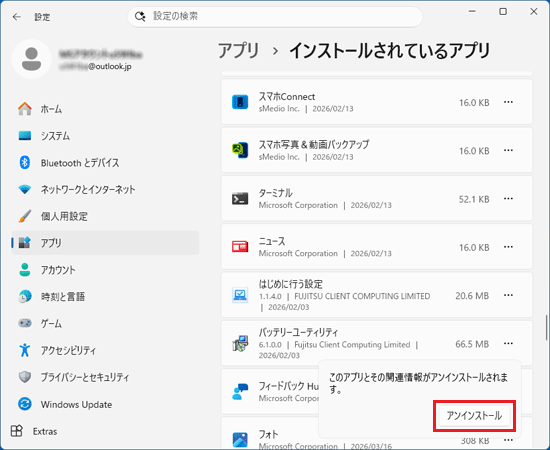Image resolution: width=550 pixels, height=450 pixels.
Task: Click the バッテリーユーティリティ app icon
Action: coord(240,343)
